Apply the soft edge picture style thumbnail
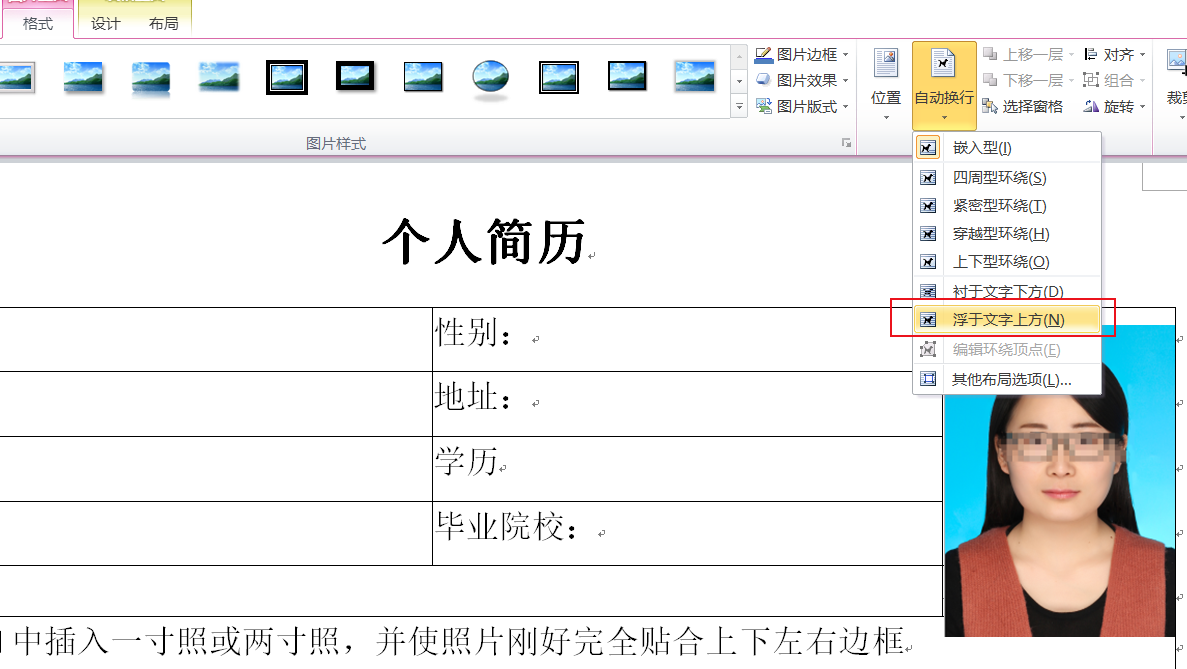 [x=219, y=76]
